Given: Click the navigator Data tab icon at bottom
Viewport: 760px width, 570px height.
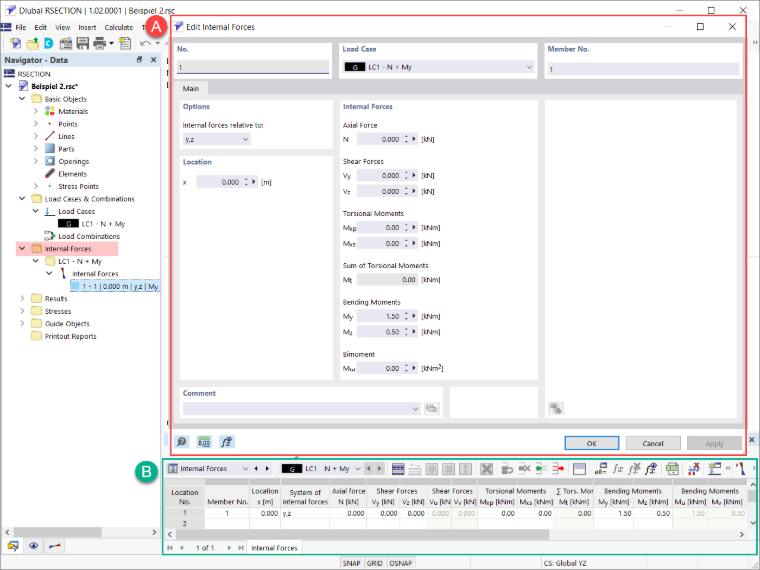Looking at the screenshot, I should pos(13,546).
